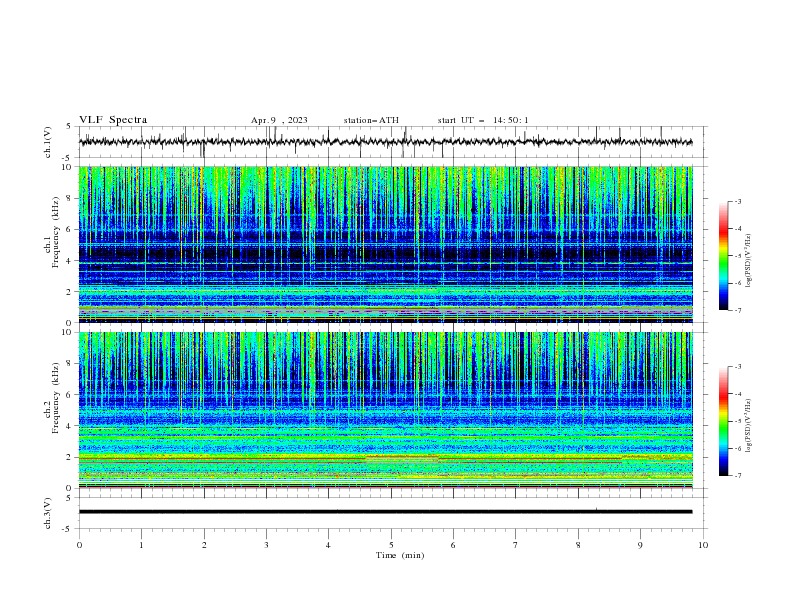Click the "10" kHz tick of ch.2 spectrogram

pyautogui.click(x=68, y=332)
